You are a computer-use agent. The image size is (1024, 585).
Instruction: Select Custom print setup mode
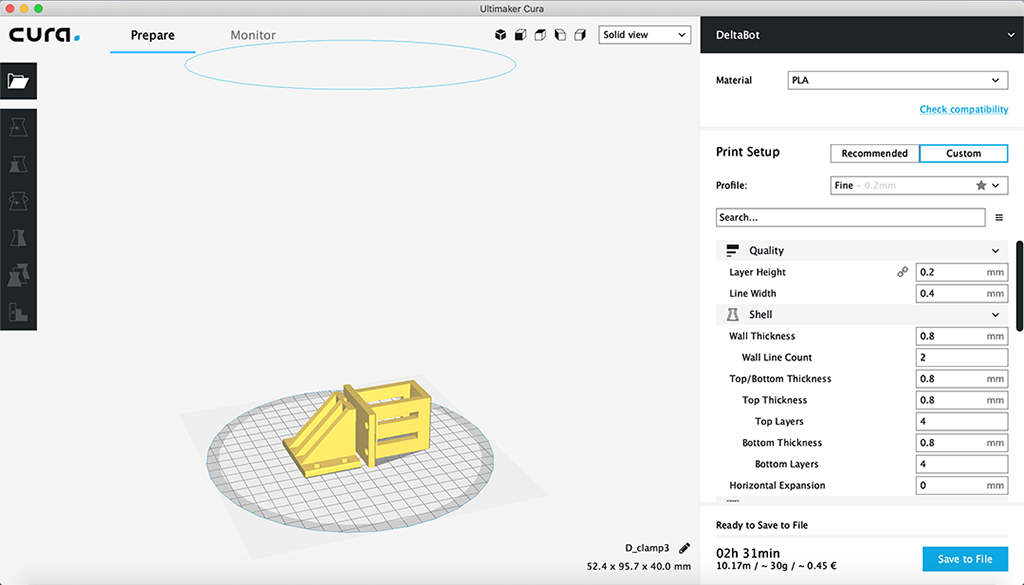click(x=963, y=153)
